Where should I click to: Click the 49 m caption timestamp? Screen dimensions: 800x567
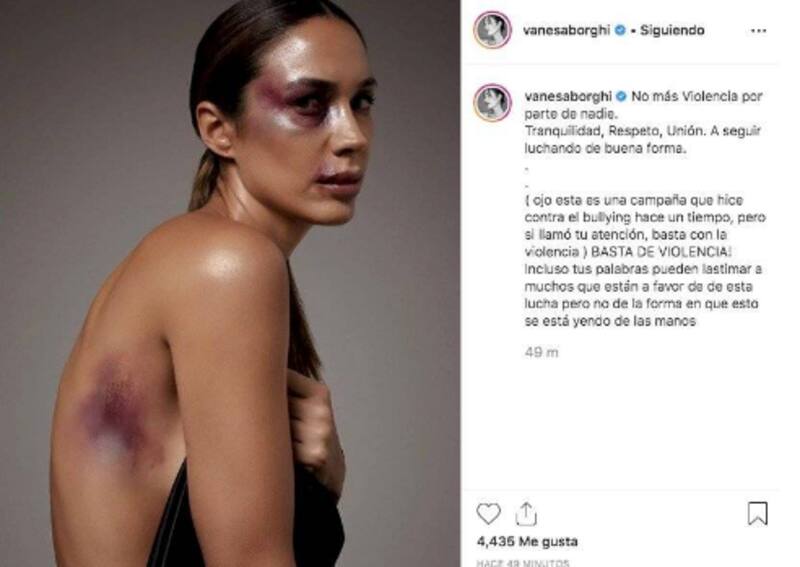[x=541, y=352]
